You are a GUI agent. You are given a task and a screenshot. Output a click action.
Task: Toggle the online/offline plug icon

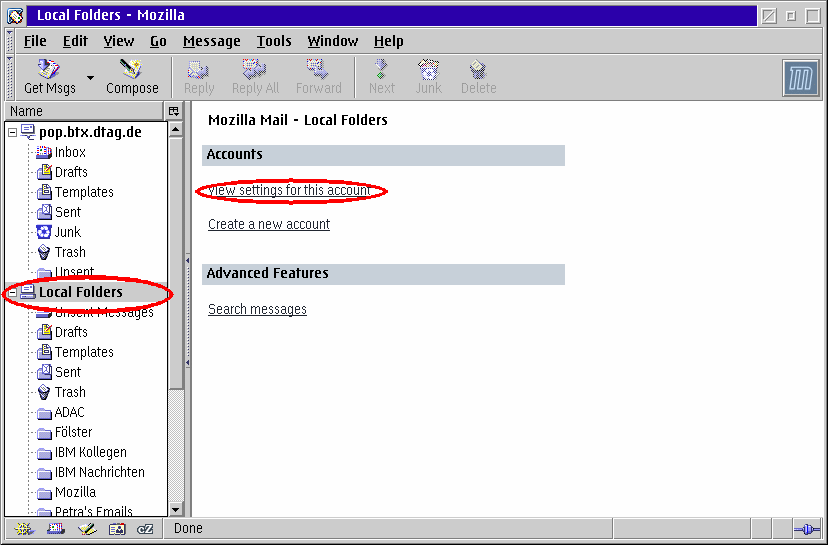807,529
